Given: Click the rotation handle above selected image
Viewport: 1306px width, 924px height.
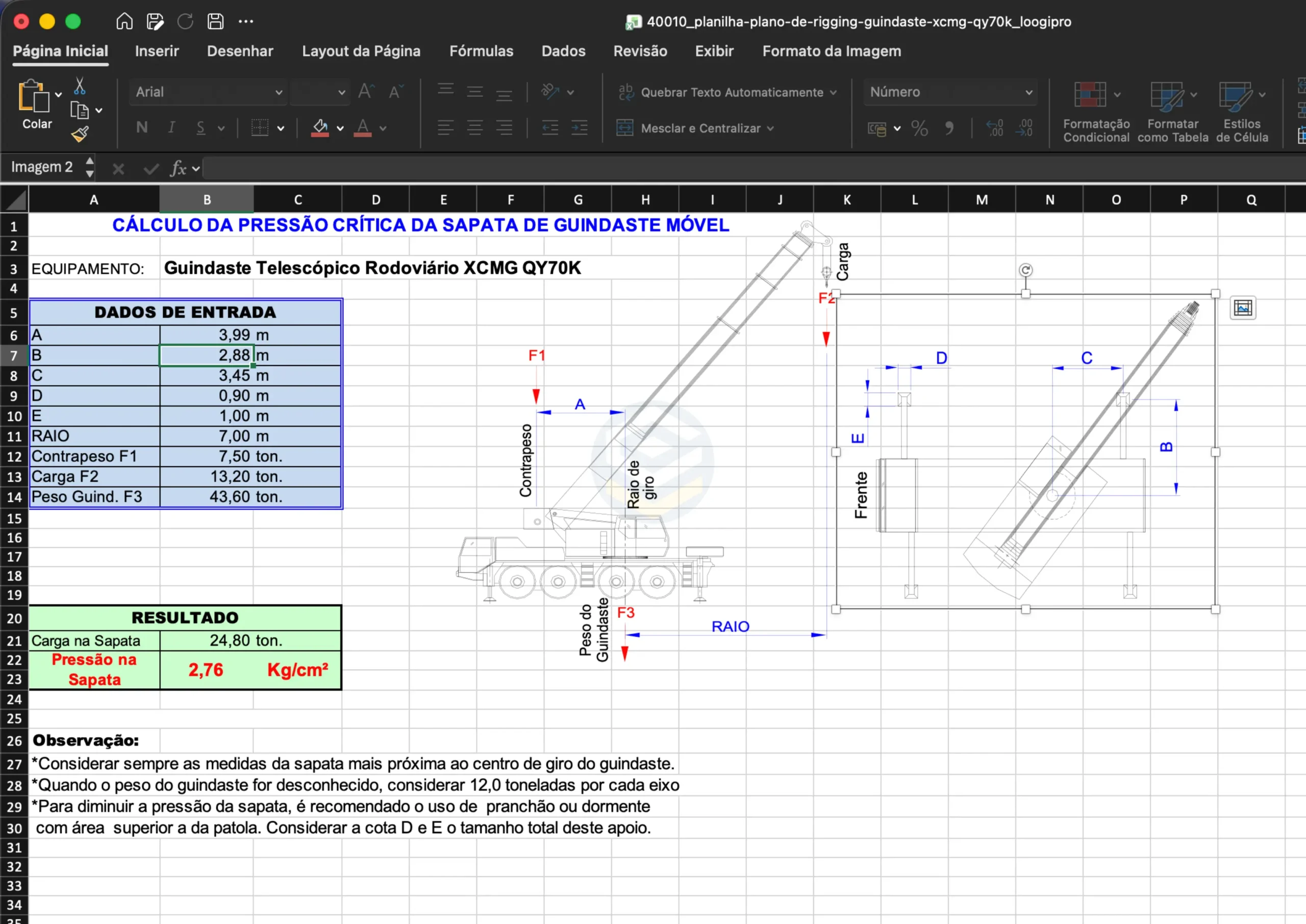Looking at the screenshot, I should tap(1025, 270).
